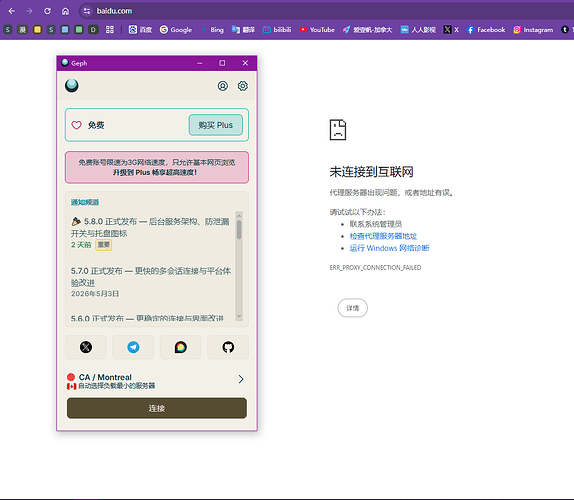574x500 pixels.
Task: Minimize the Geph window
Action: pos(200,63)
